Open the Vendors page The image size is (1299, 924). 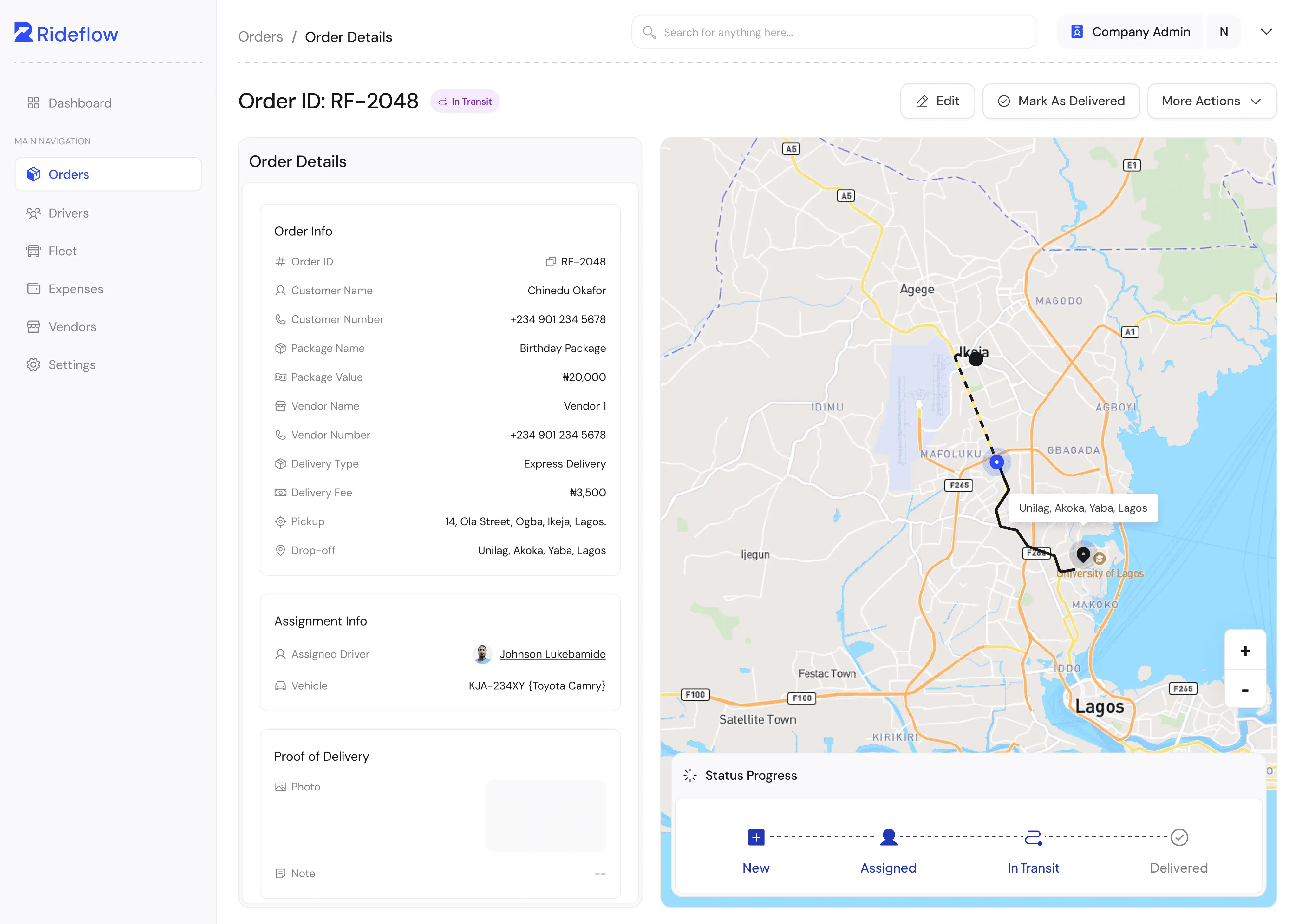pyautogui.click(x=72, y=327)
